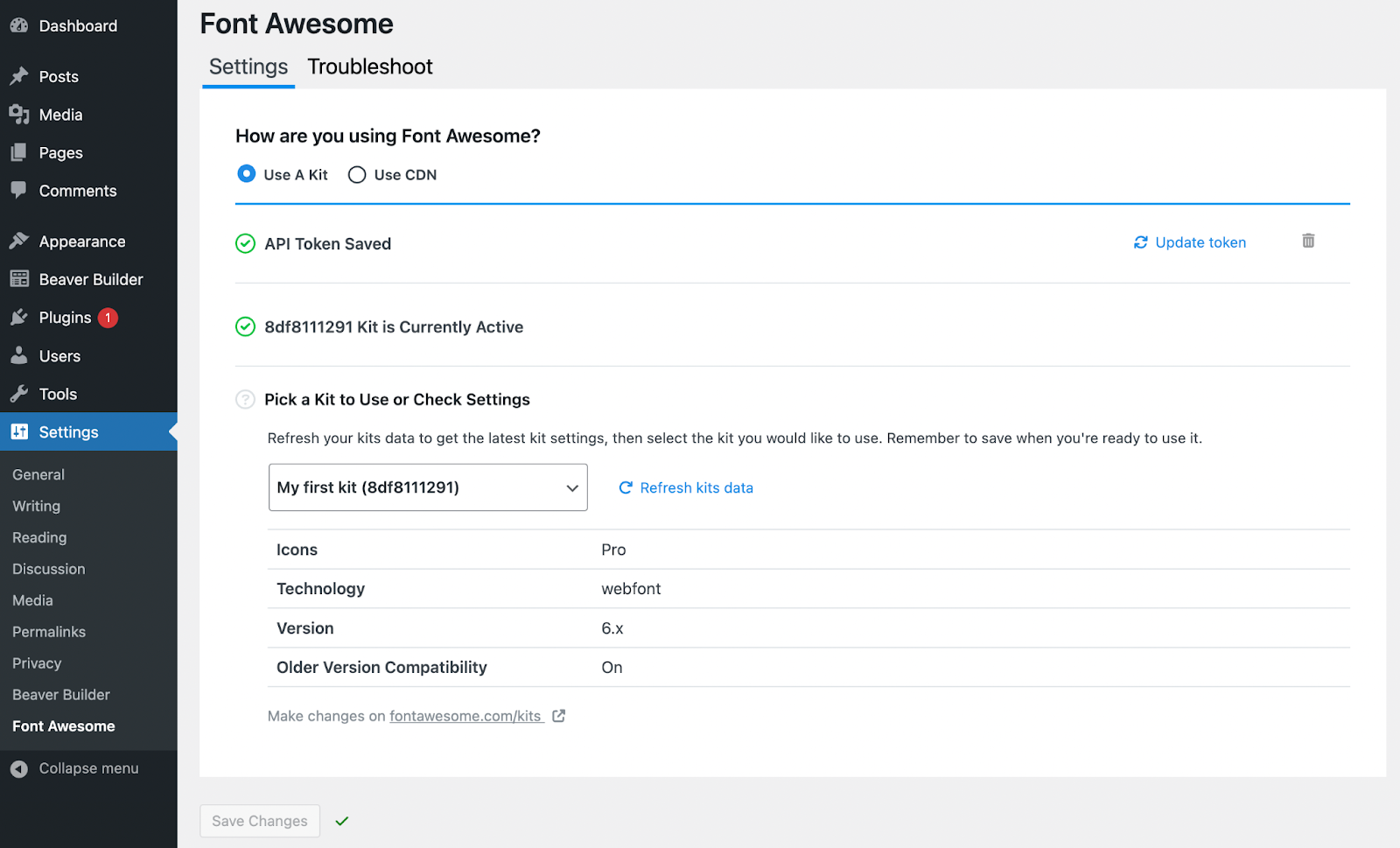Switch to the Troubleshoot tab
Viewport: 1400px width, 848px height.
click(x=370, y=67)
